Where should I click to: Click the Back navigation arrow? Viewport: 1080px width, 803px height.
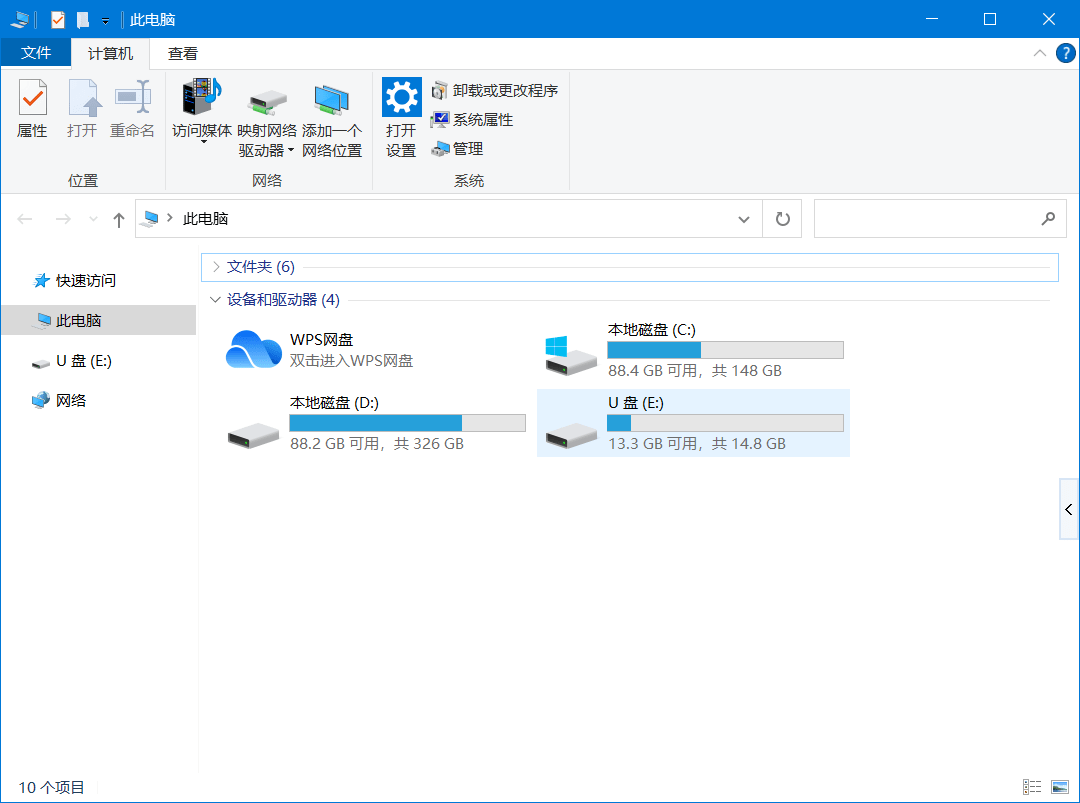coord(25,219)
